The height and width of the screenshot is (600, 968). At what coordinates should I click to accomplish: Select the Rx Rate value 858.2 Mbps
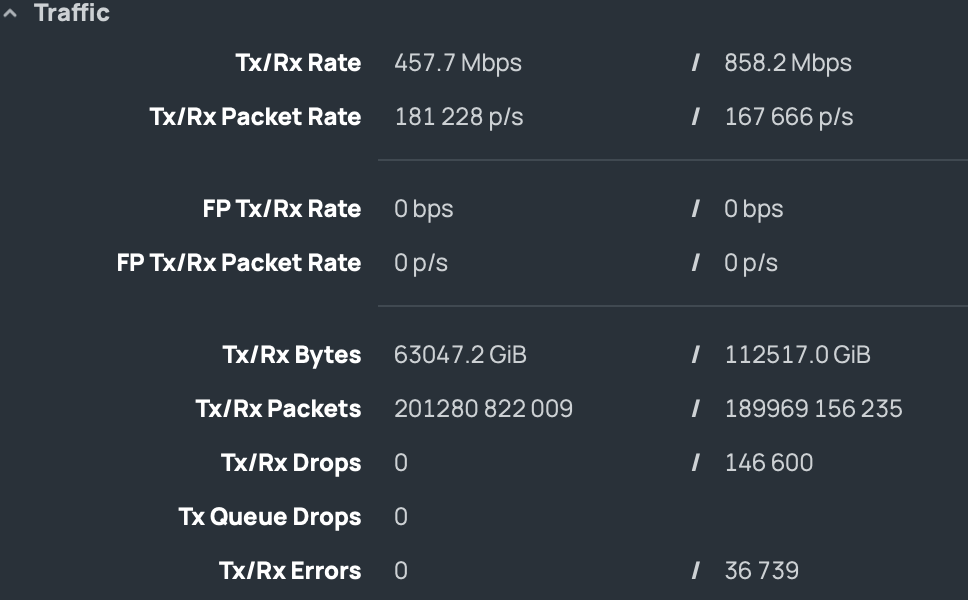click(x=788, y=63)
